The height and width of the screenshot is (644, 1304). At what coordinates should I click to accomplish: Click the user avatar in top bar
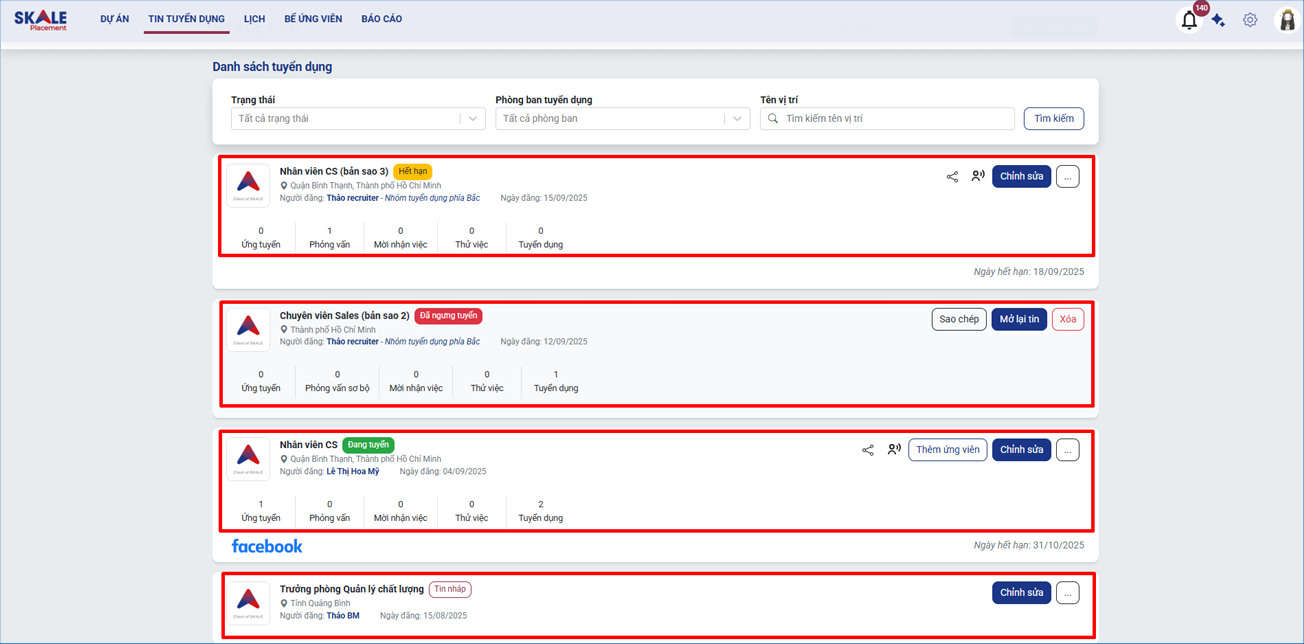pos(1287,20)
